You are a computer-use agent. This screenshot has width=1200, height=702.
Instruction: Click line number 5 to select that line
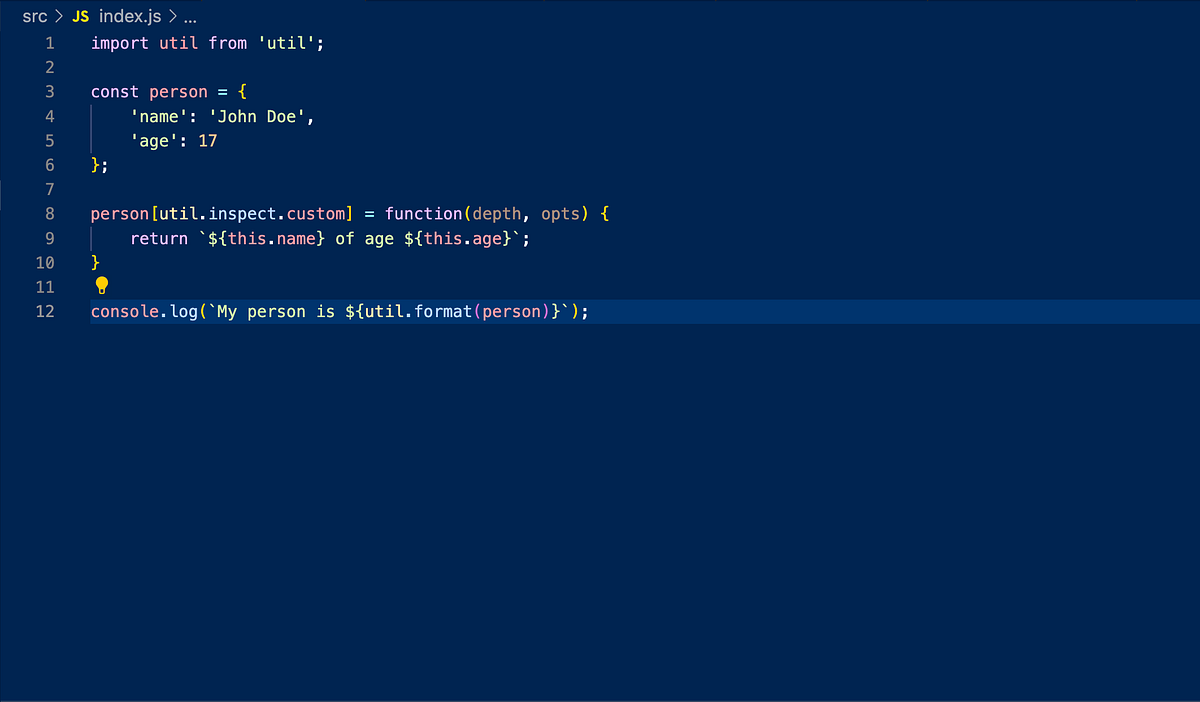pos(49,140)
